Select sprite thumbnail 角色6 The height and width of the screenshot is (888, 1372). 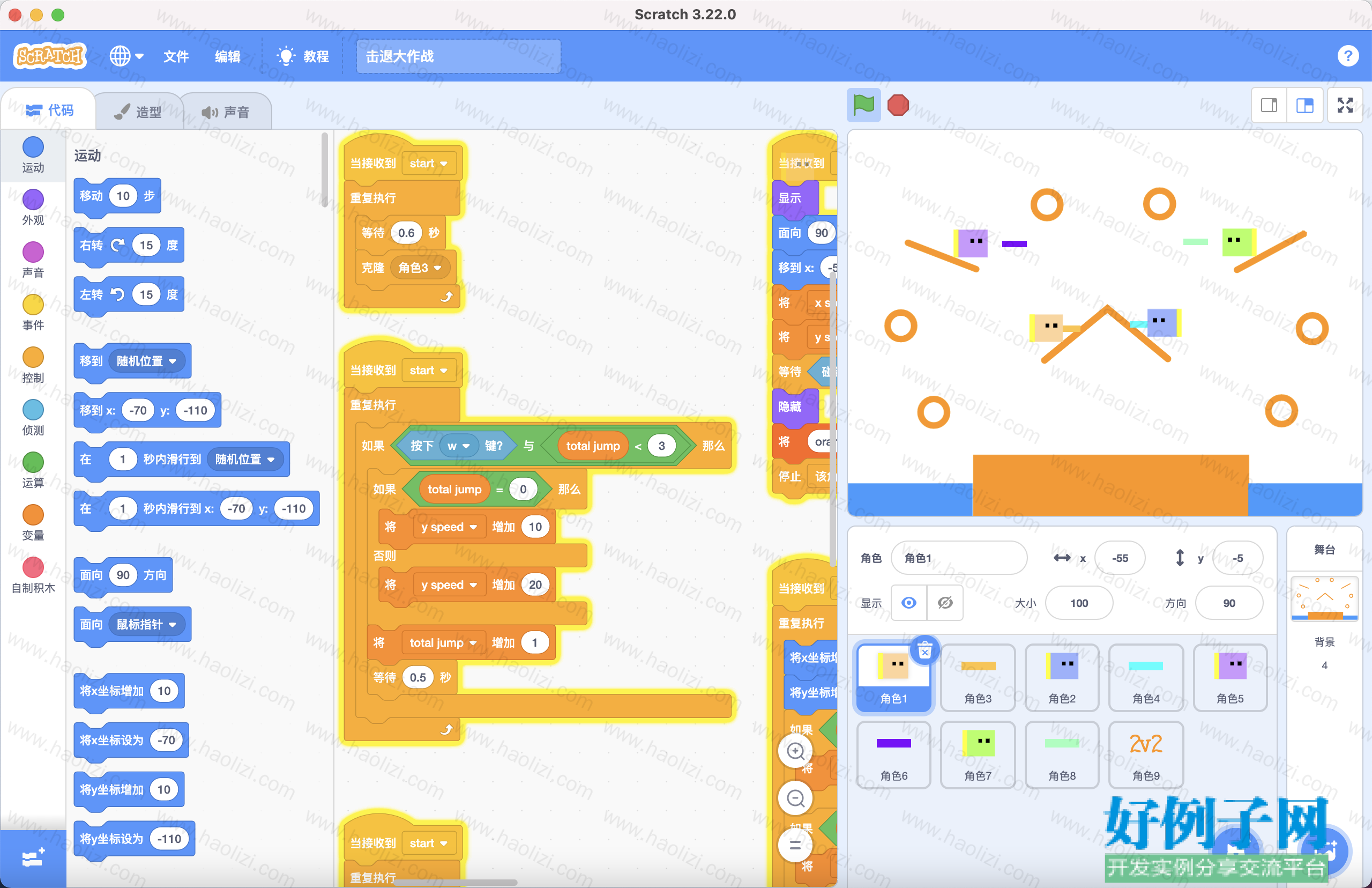(894, 755)
